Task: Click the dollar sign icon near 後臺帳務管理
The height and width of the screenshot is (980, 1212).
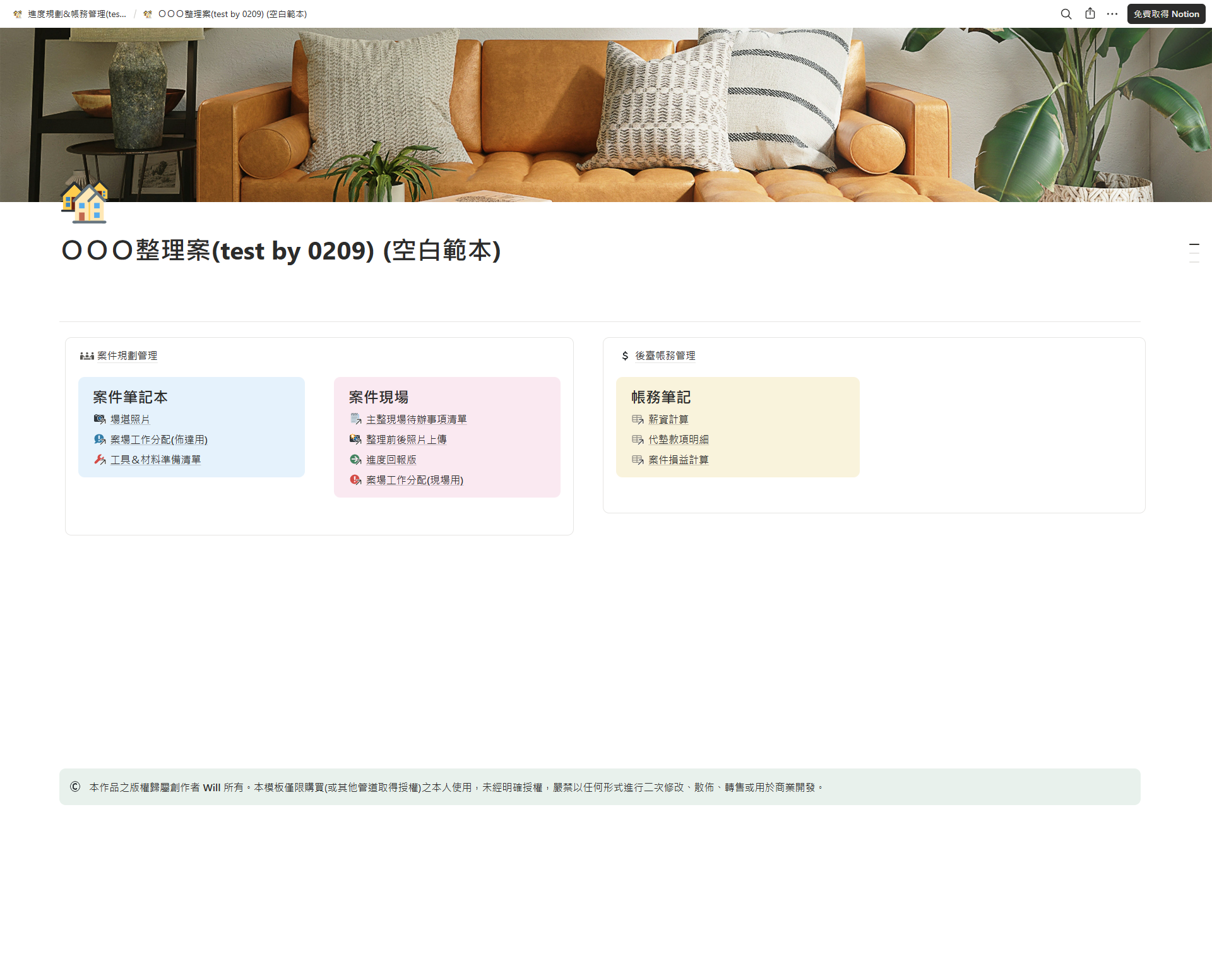Action: click(625, 356)
